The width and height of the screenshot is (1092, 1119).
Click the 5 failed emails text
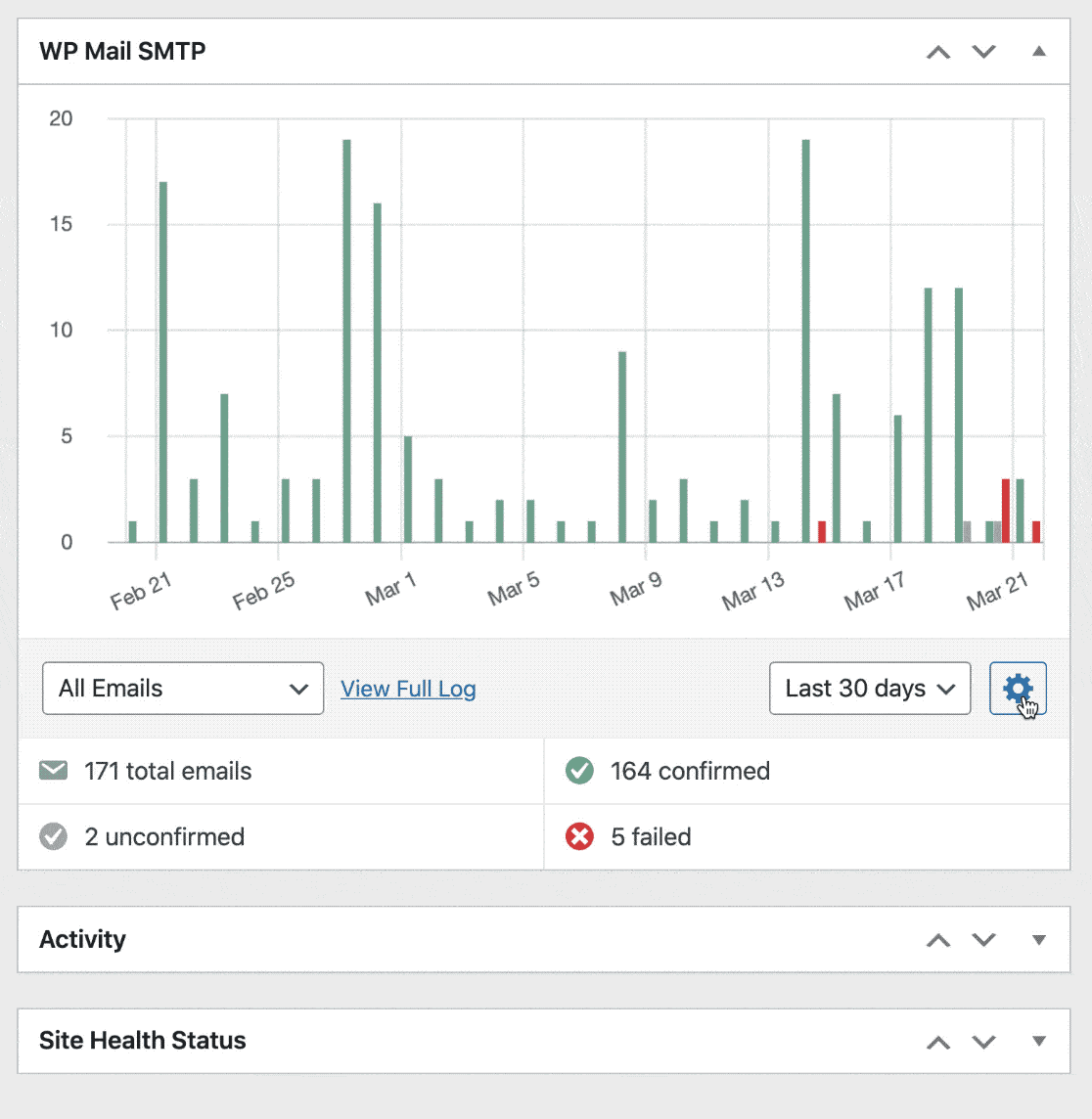(x=650, y=836)
